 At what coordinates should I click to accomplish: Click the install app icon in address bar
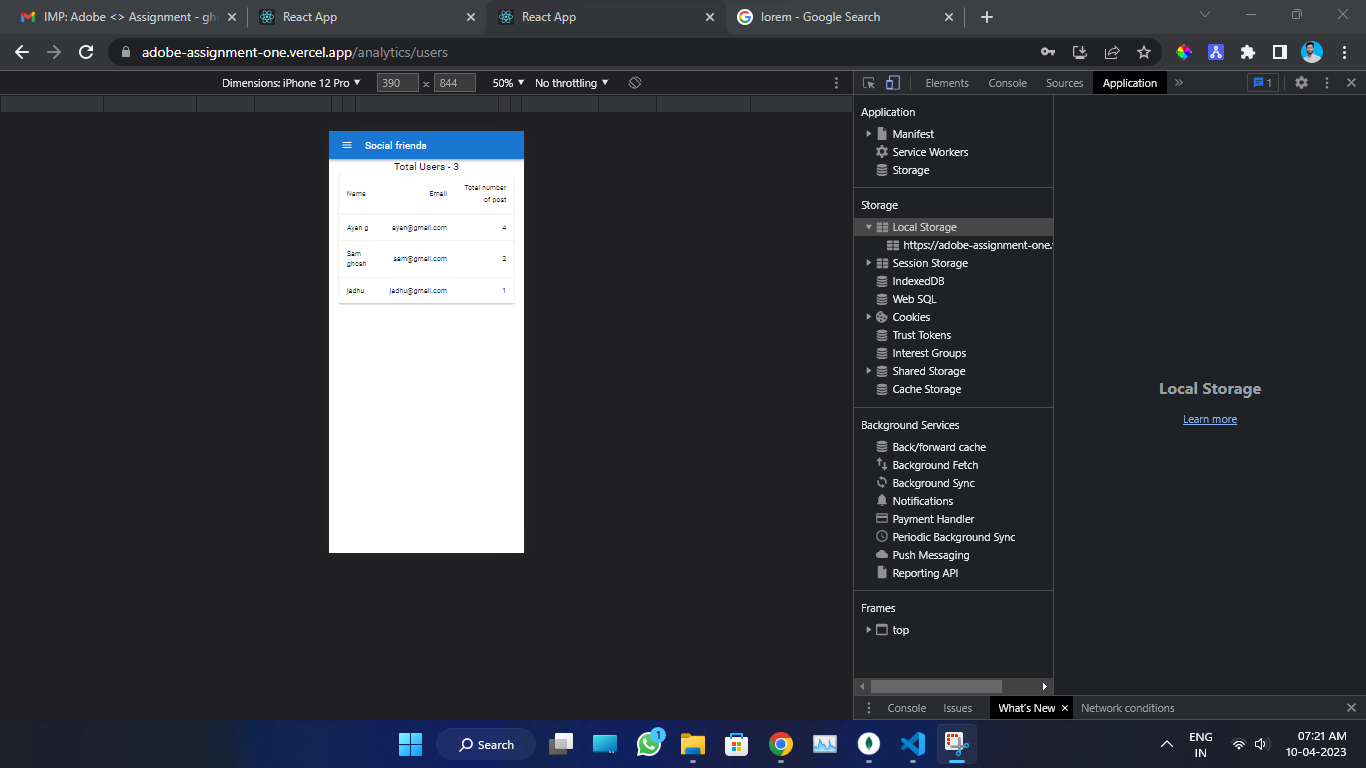click(1080, 52)
